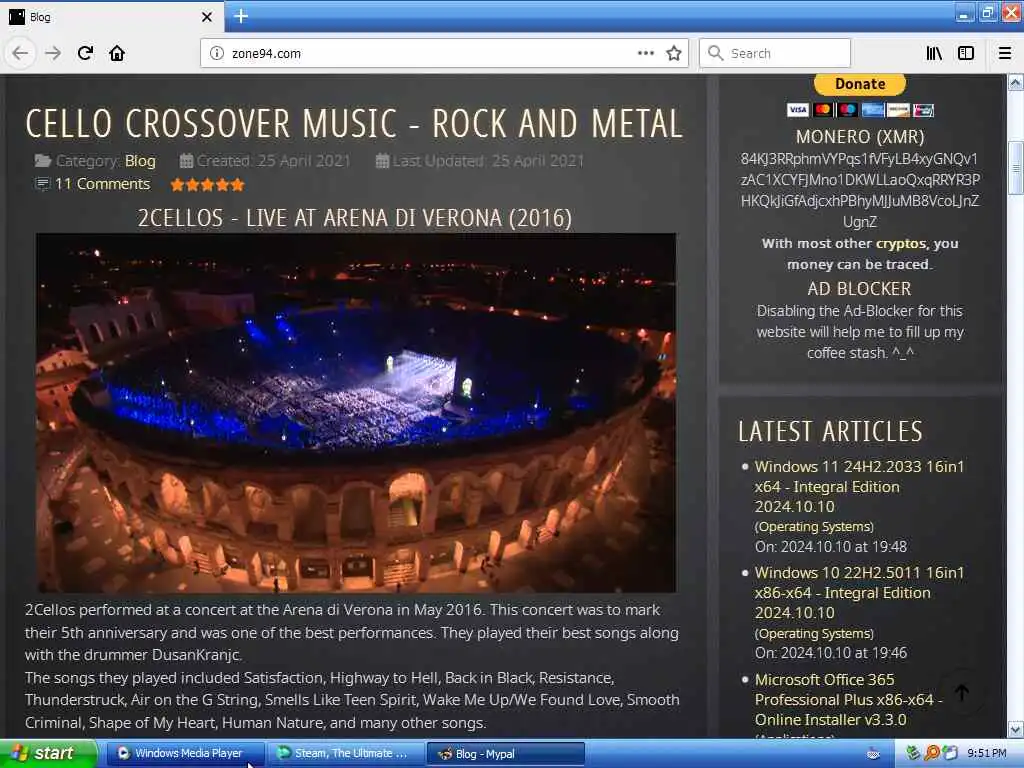
Task: Click the magnifier icon in search box
Action: click(x=716, y=53)
